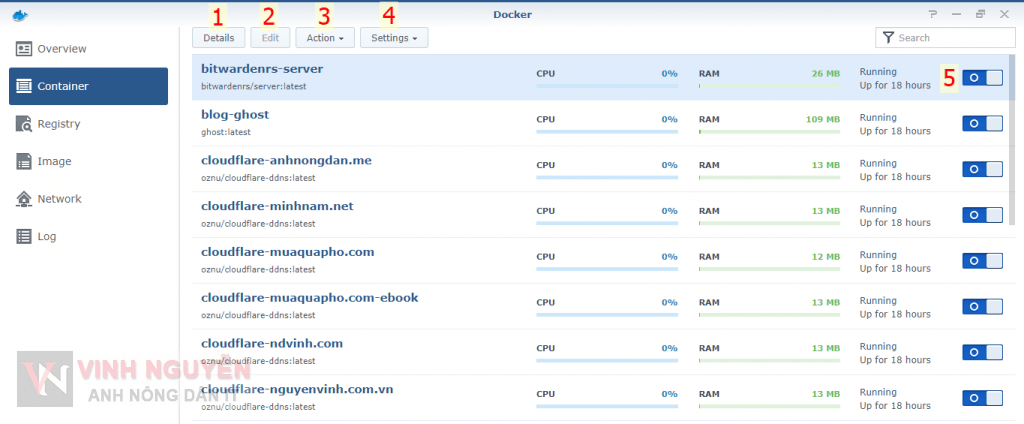Click the Docker window title text
The image size is (1024, 424).
(x=512, y=14)
